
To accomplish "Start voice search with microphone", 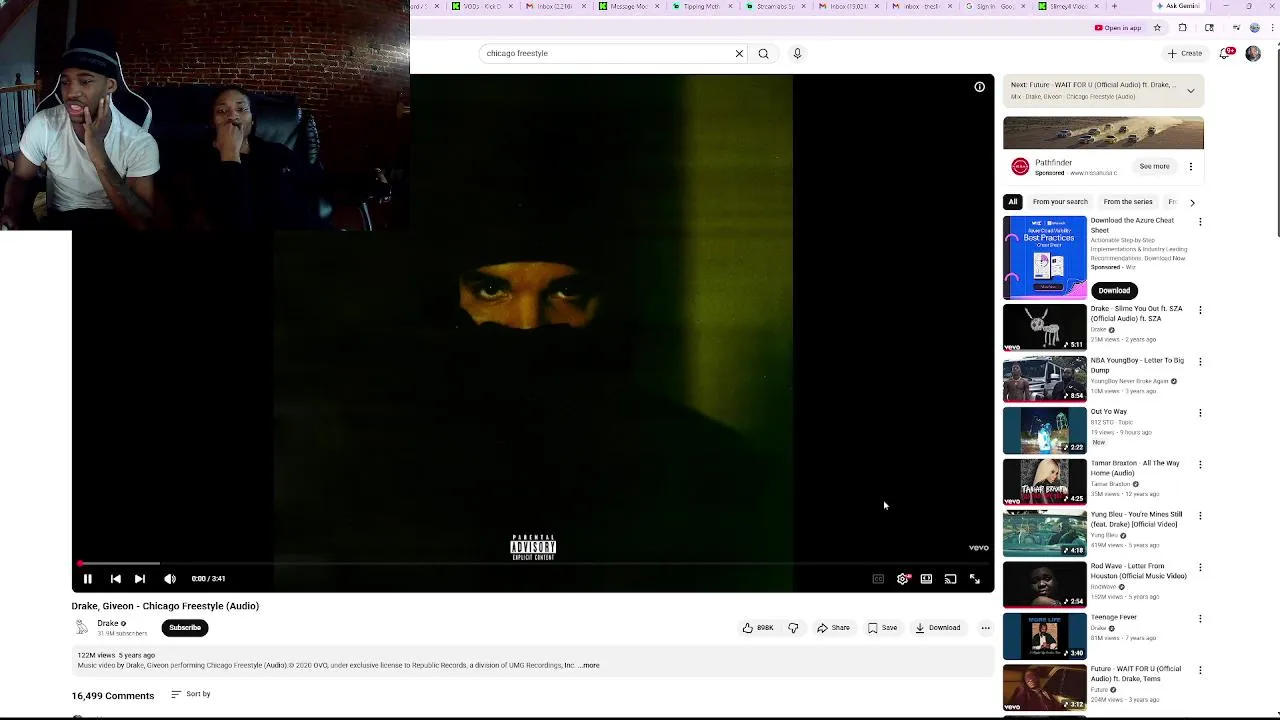I will tap(797, 54).
